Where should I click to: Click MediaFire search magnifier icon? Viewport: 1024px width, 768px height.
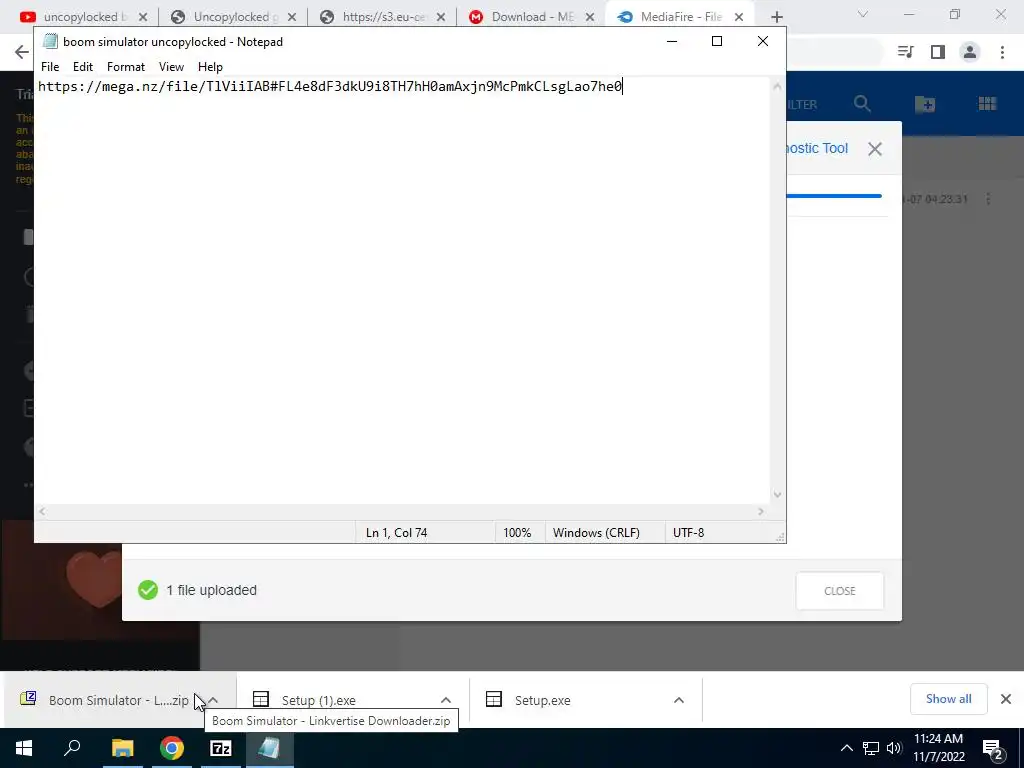(862, 104)
